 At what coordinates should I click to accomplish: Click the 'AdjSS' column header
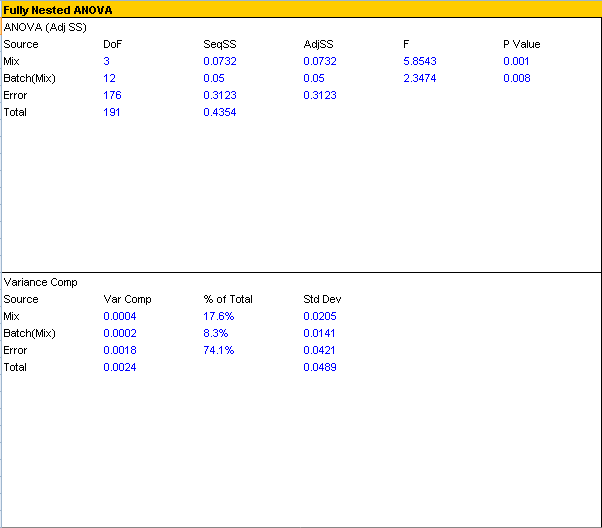click(x=318, y=44)
